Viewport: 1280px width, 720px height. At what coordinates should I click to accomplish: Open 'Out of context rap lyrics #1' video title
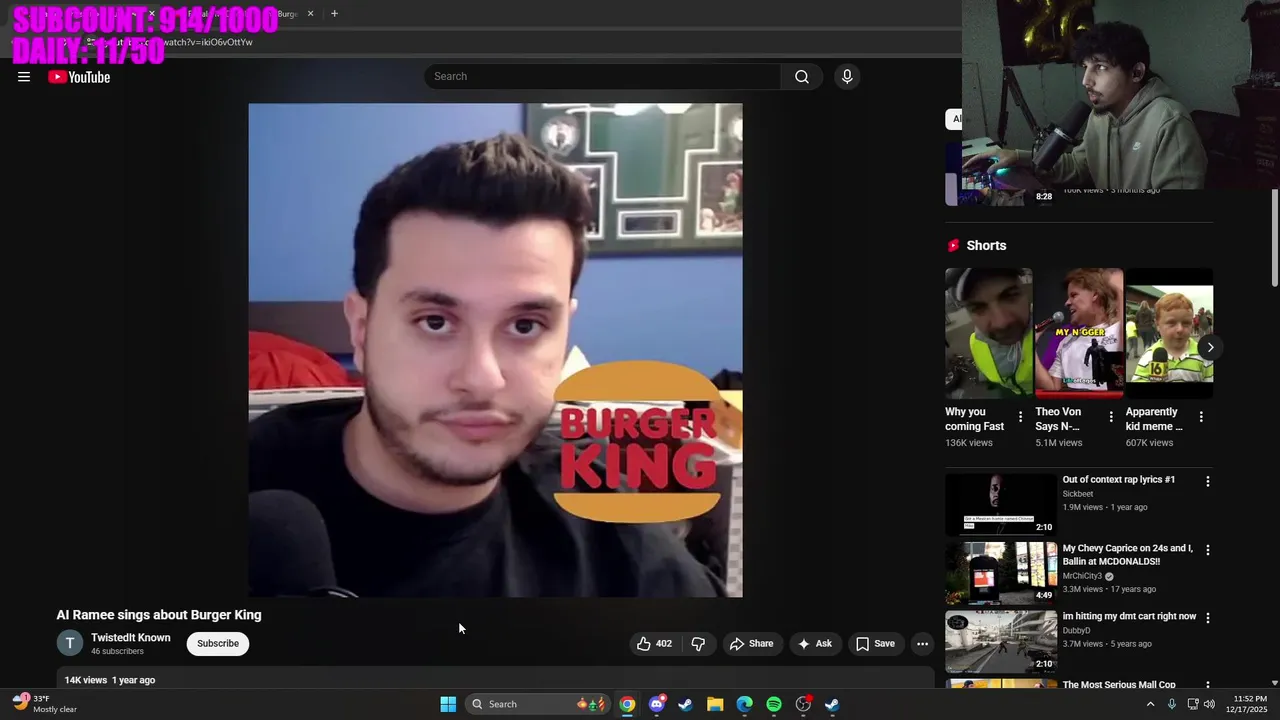1118,480
